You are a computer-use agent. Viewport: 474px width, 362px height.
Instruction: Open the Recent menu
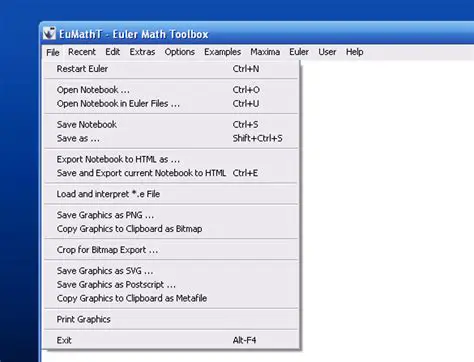[x=82, y=52]
